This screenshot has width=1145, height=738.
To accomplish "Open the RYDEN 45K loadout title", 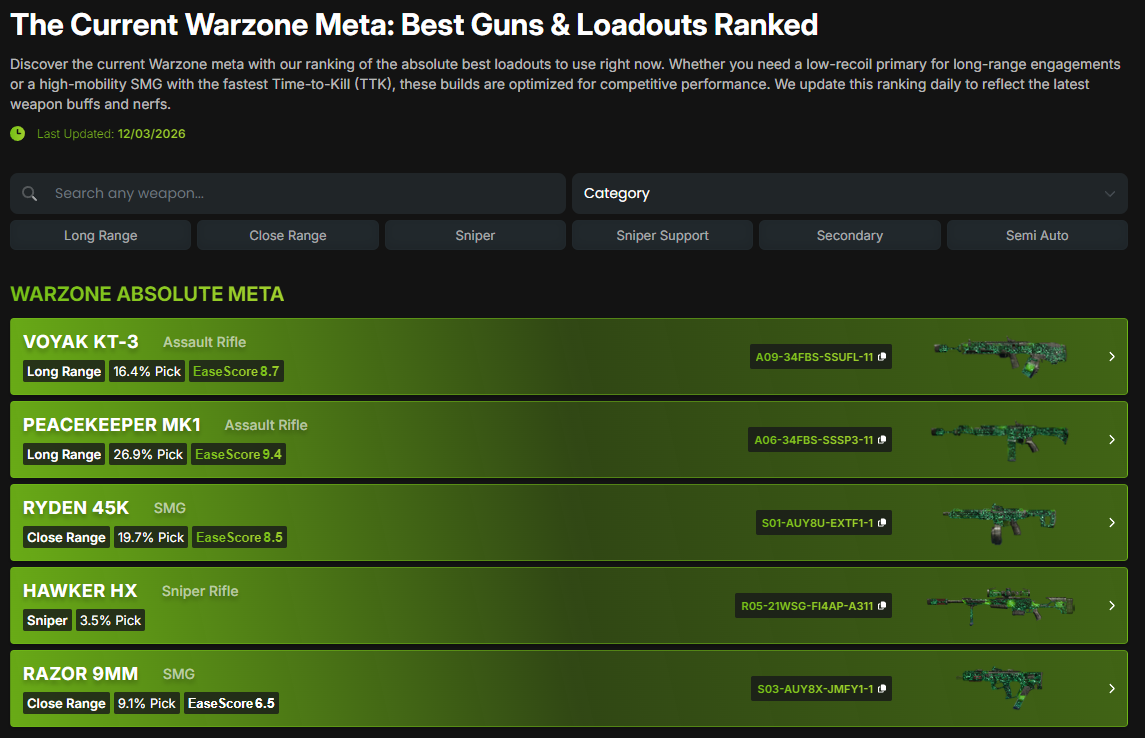I will point(76,508).
